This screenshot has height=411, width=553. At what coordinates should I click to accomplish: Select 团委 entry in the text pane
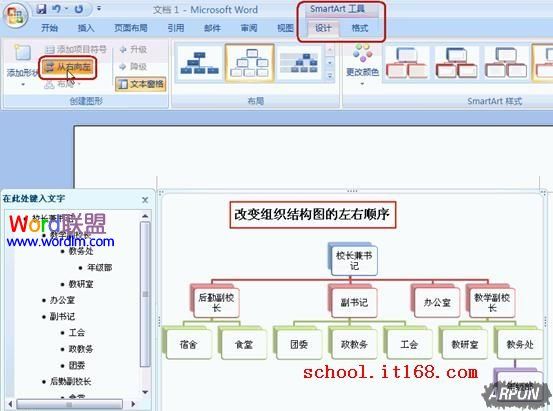pos(77,365)
